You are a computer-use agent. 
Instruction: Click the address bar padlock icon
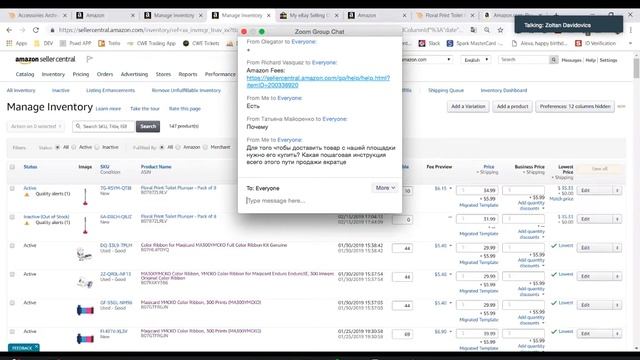pos(52,30)
